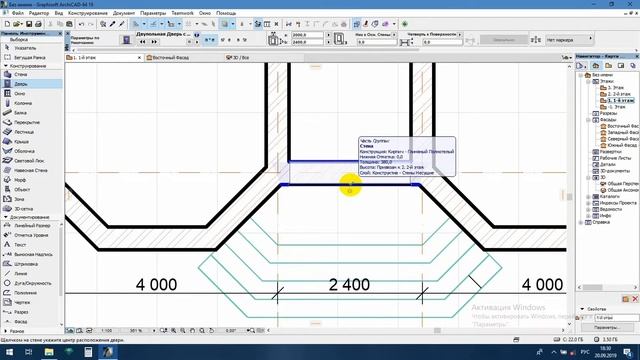This screenshot has width=640, height=360.
Task: Expand the Справка node in Navigator
Action: click(581, 222)
